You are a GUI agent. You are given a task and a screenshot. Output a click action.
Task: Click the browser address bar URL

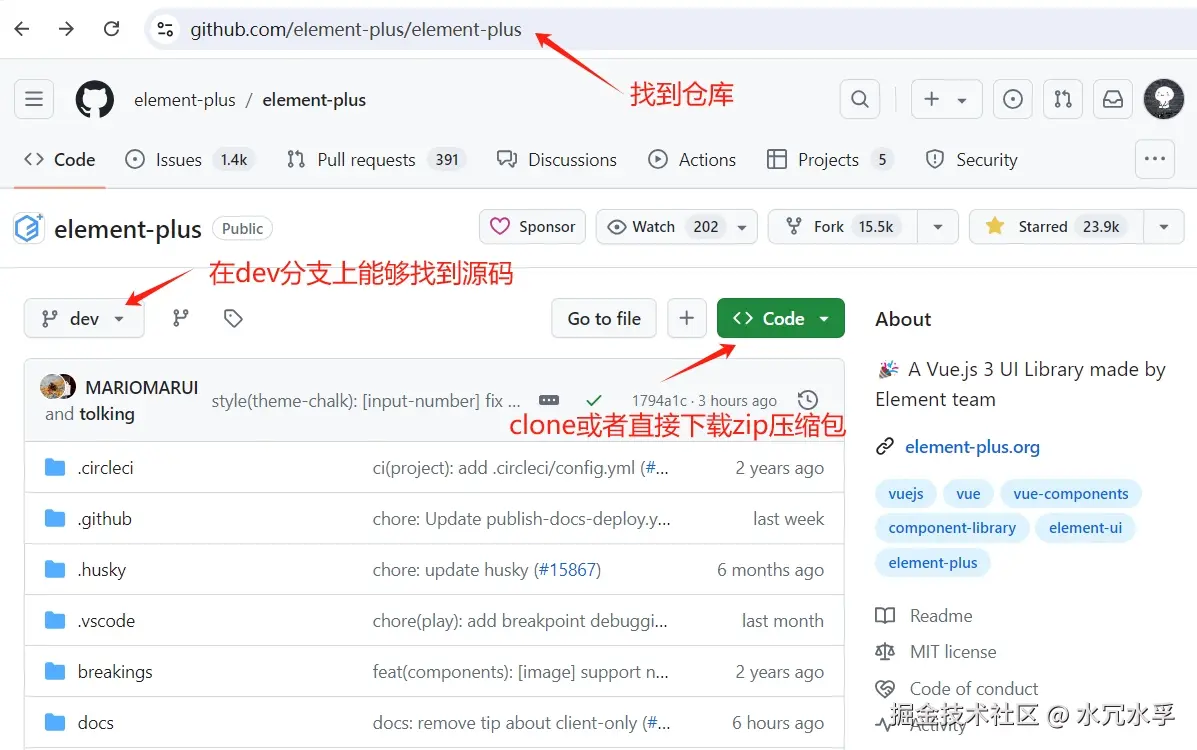356,29
